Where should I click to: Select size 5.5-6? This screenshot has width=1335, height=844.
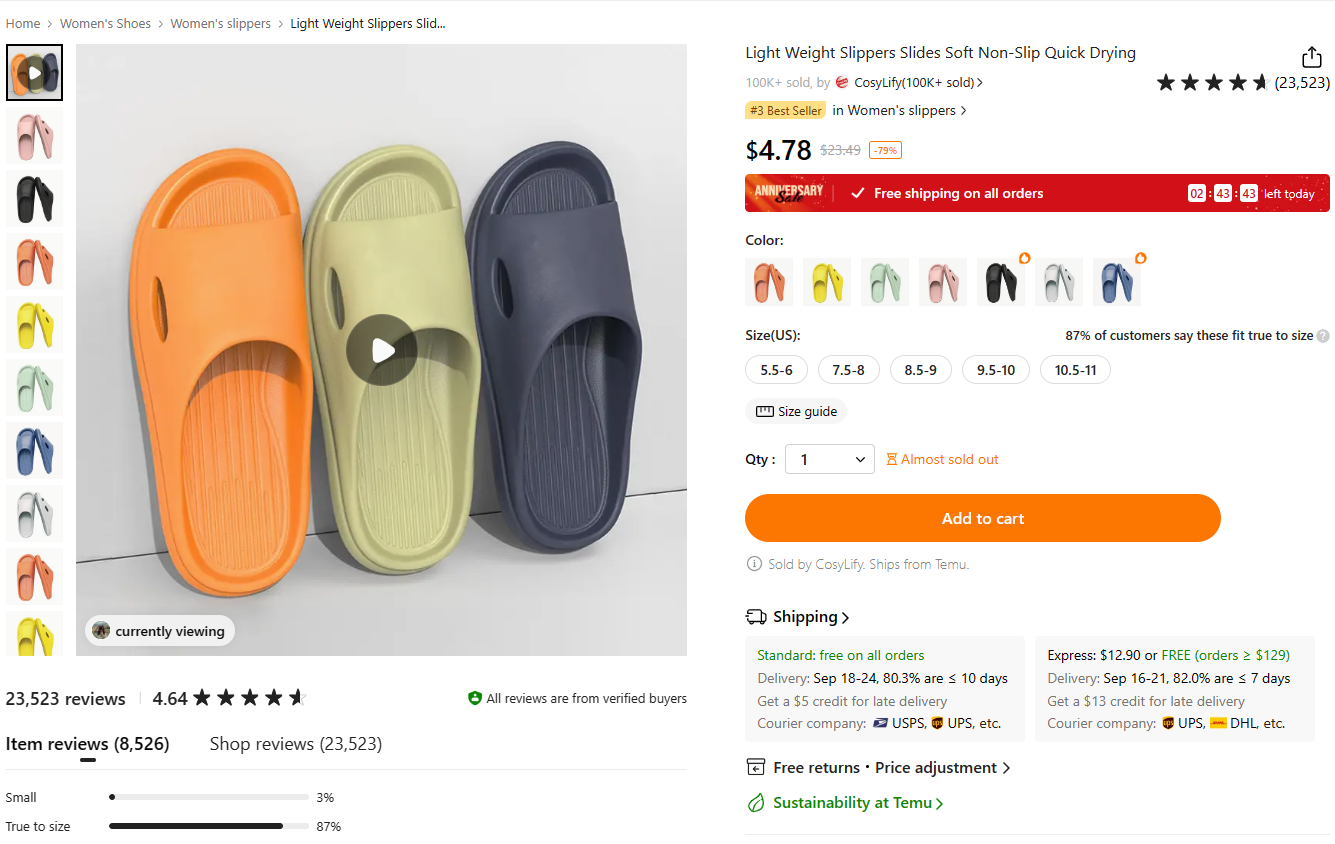[776, 370]
